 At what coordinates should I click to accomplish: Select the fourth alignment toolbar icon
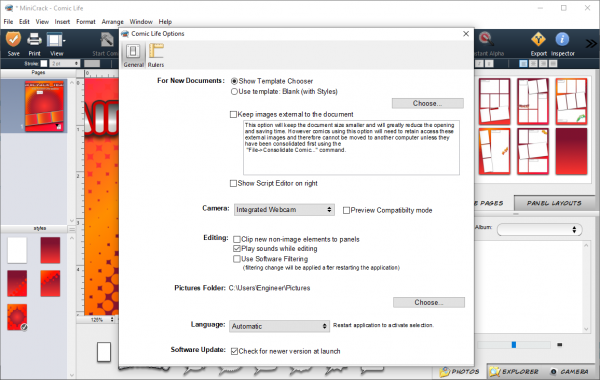click(553, 64)
